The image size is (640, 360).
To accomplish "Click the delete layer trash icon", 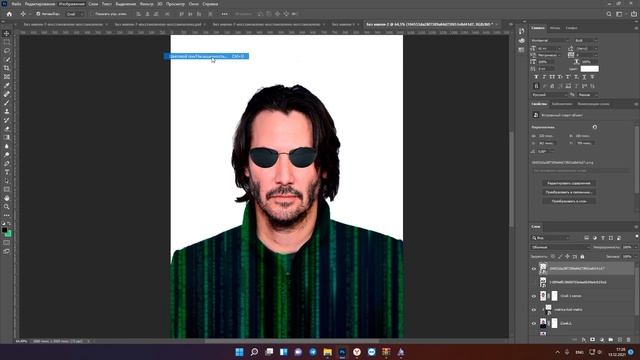I will 629,340.
